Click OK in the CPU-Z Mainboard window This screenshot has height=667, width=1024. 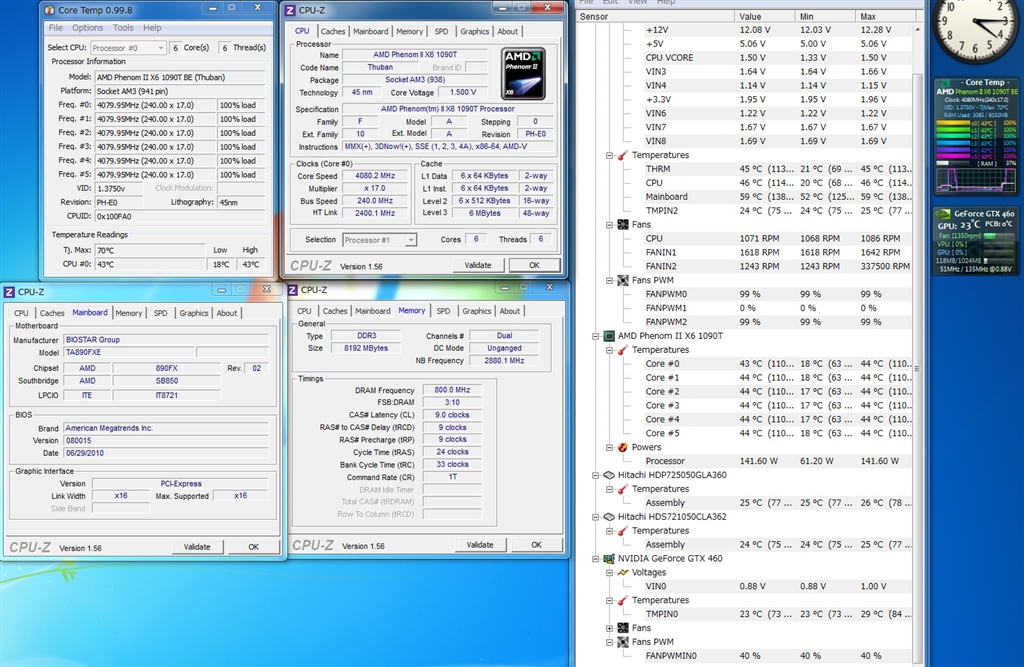click(x=253, y=547)
